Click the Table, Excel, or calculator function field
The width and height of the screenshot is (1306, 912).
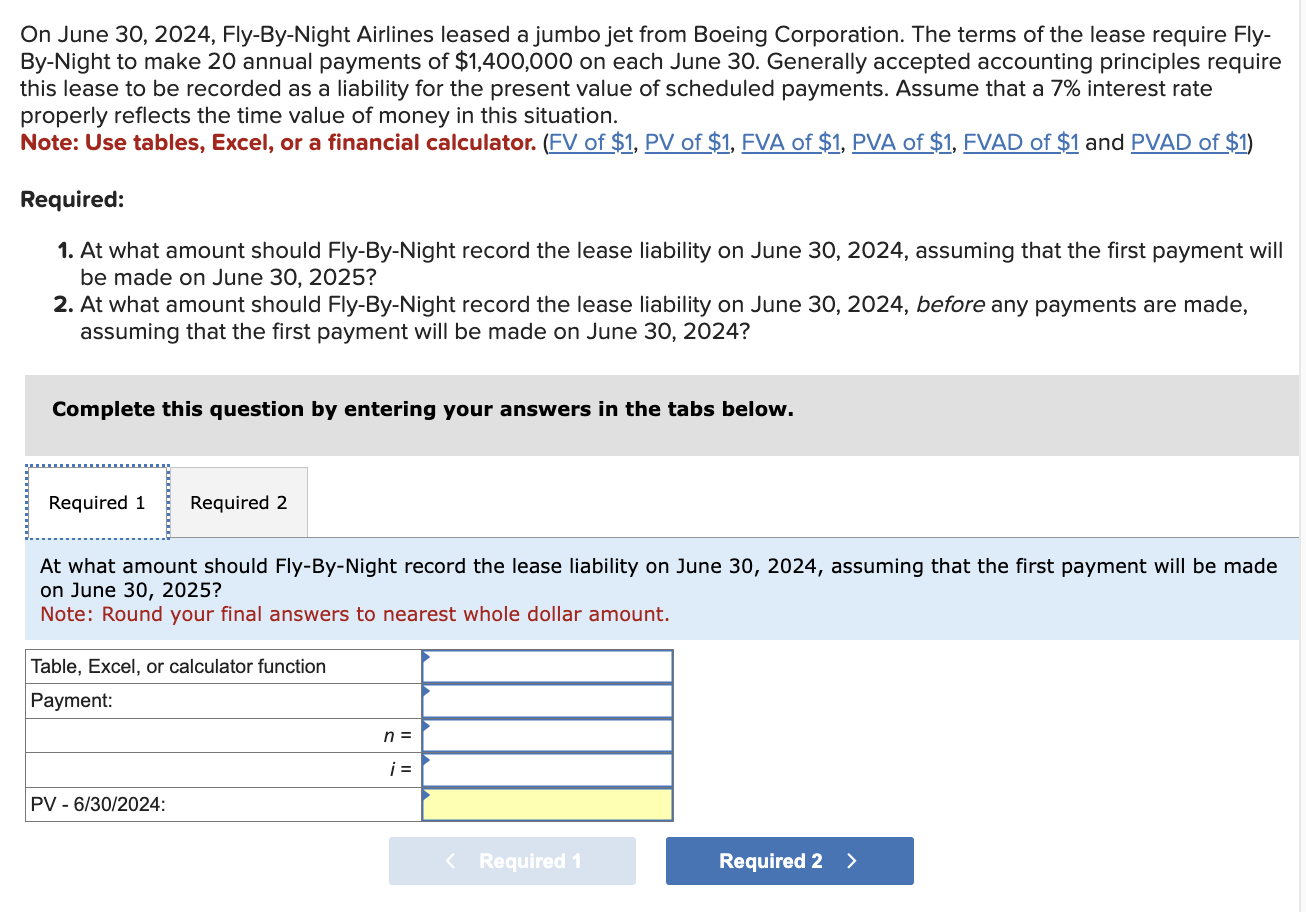[x=548, y=665]
